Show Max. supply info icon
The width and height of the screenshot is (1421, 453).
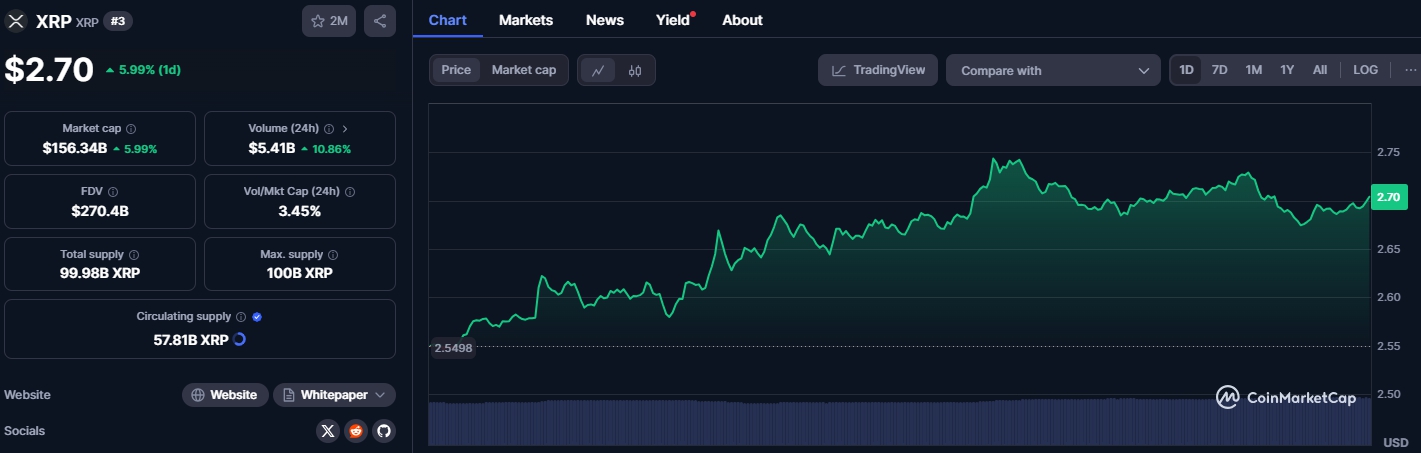(333, 255)
